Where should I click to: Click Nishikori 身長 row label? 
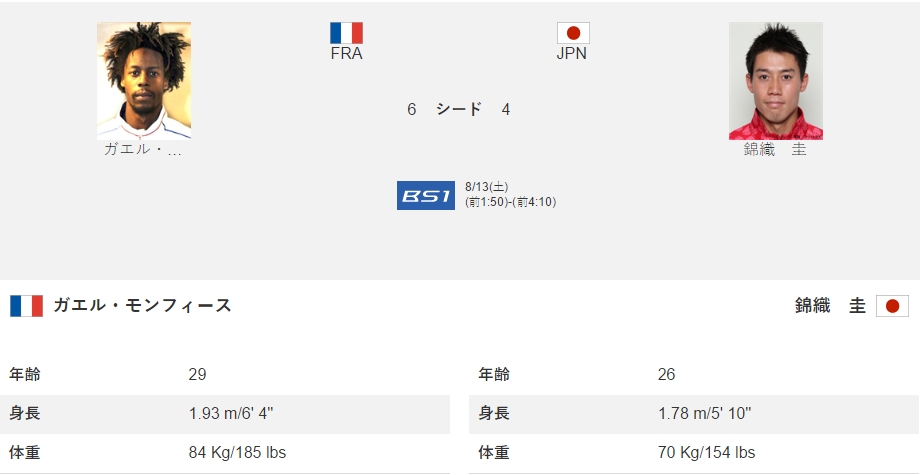pos(494,413)
